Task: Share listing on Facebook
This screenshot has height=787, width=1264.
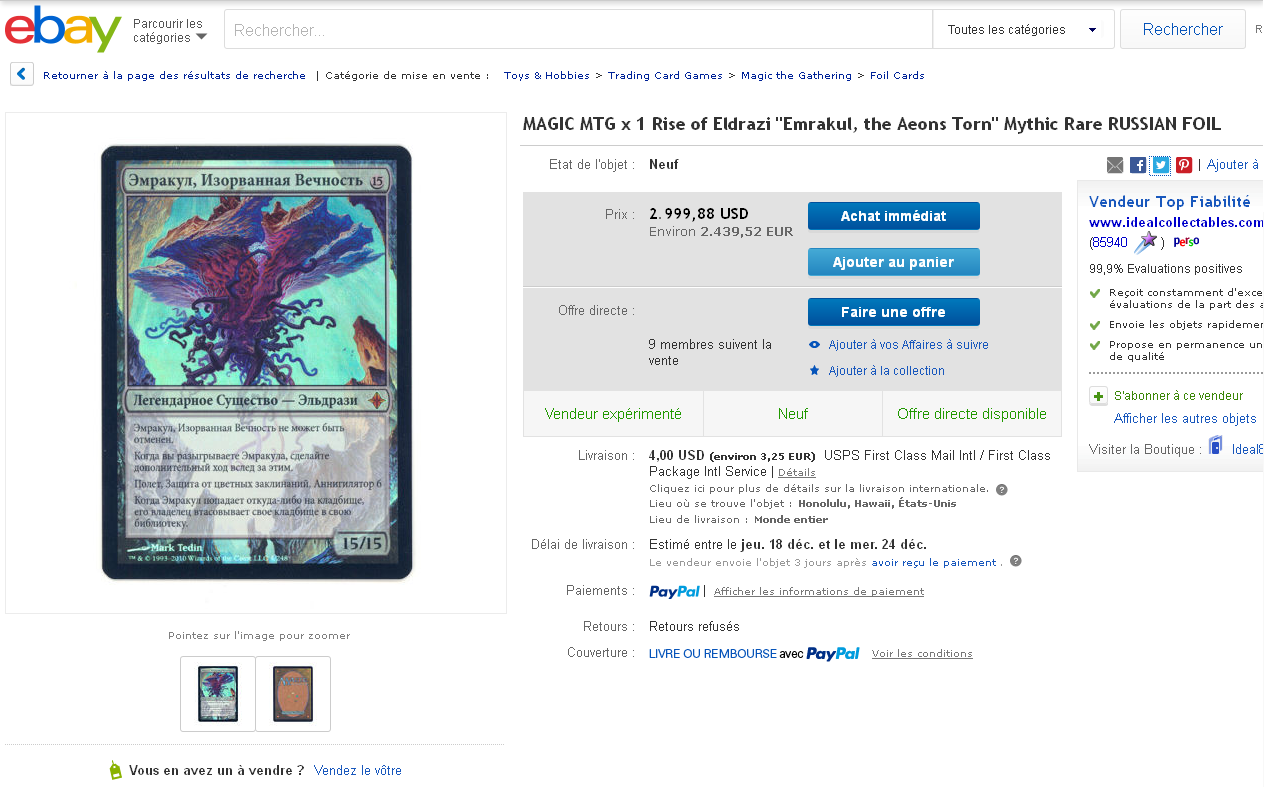Action: click(1138, 165)
